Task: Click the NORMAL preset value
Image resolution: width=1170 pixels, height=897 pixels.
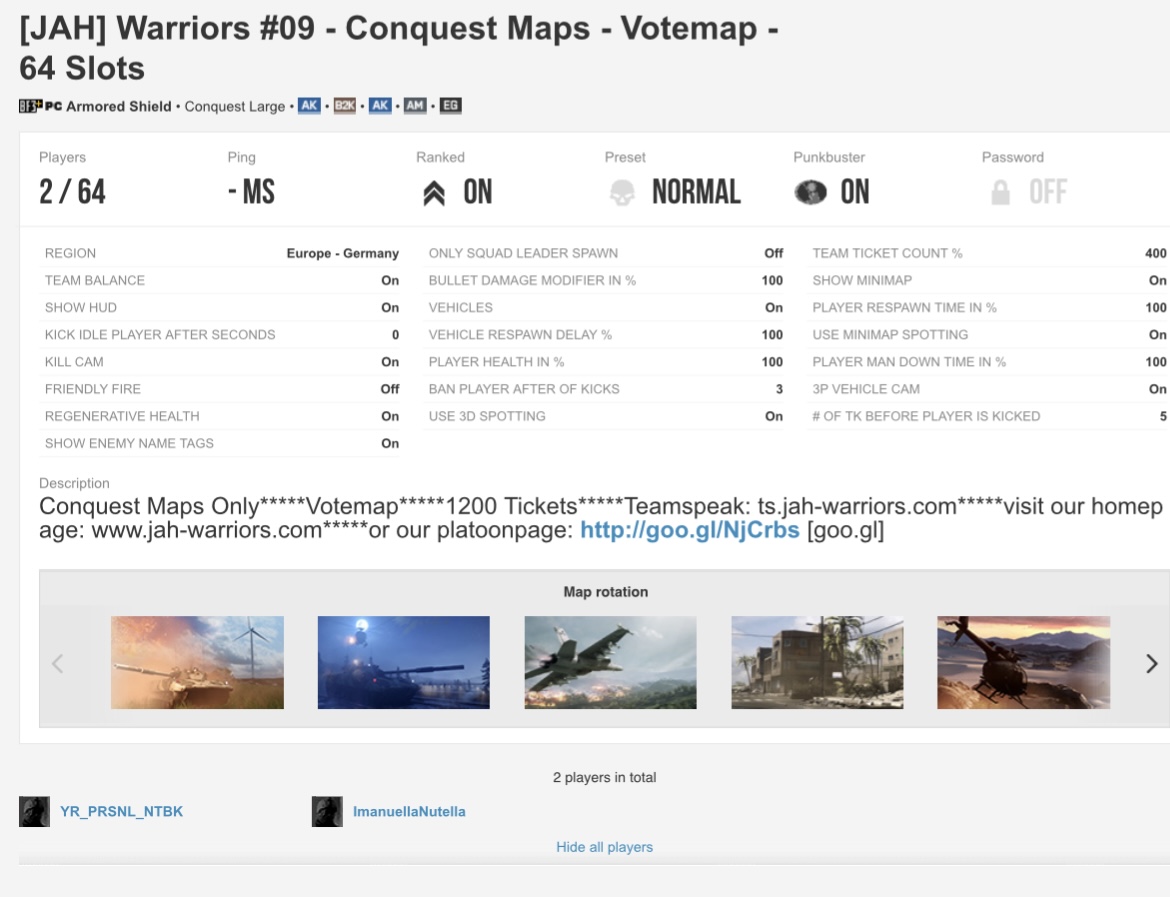Action: coord(696,192)
